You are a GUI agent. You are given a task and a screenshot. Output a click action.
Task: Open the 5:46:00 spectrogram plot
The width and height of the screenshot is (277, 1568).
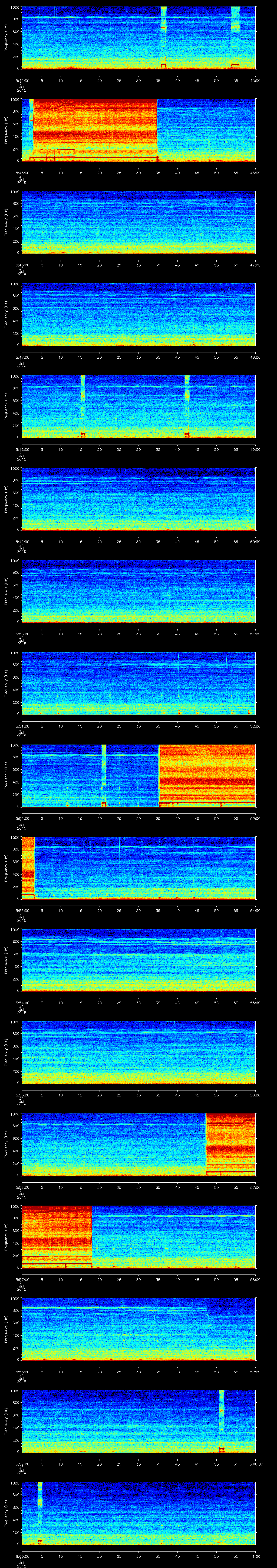pos(138,222)
